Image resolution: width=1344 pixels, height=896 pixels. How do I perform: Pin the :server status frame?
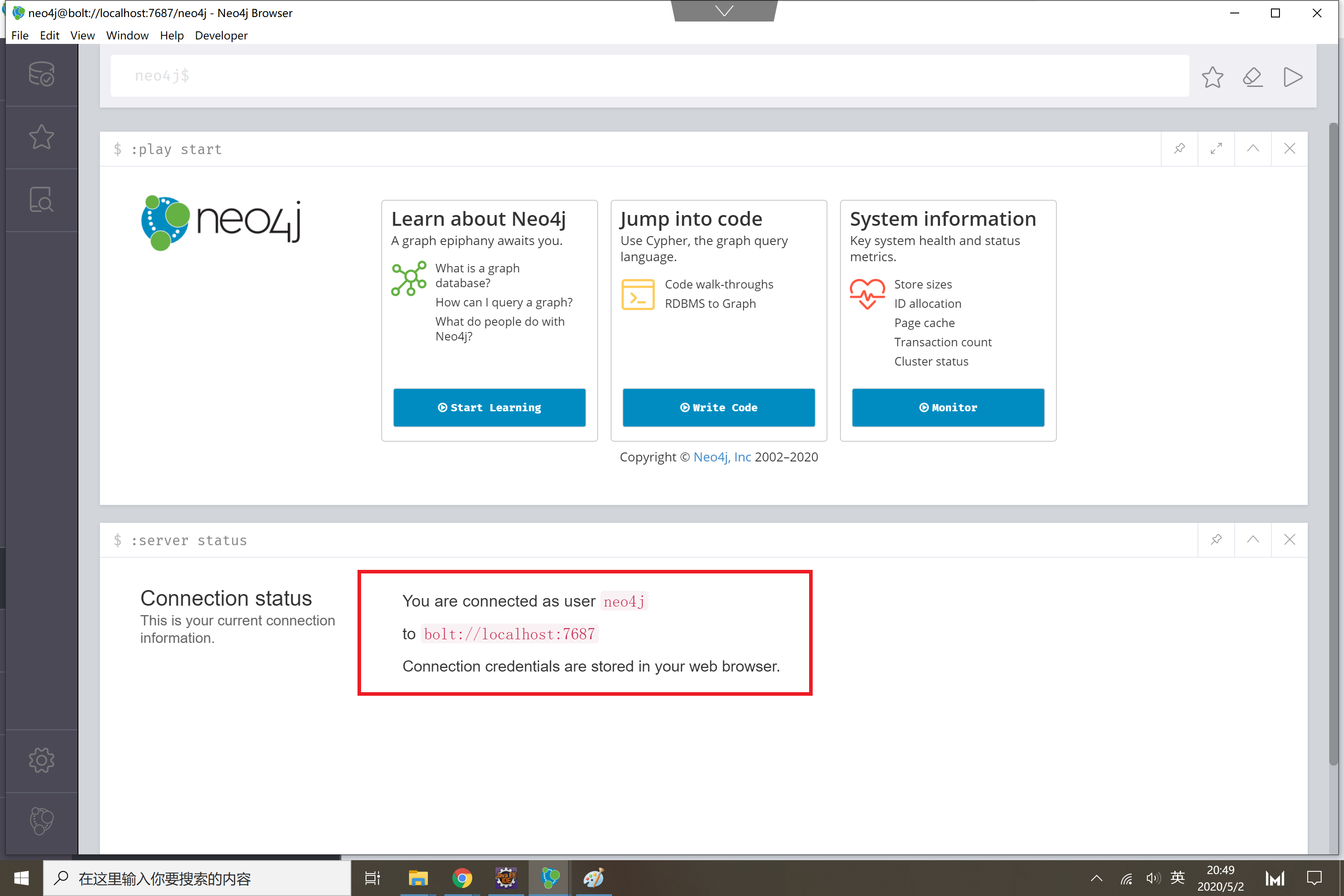pyautogui.click(x=1216, y=539)
